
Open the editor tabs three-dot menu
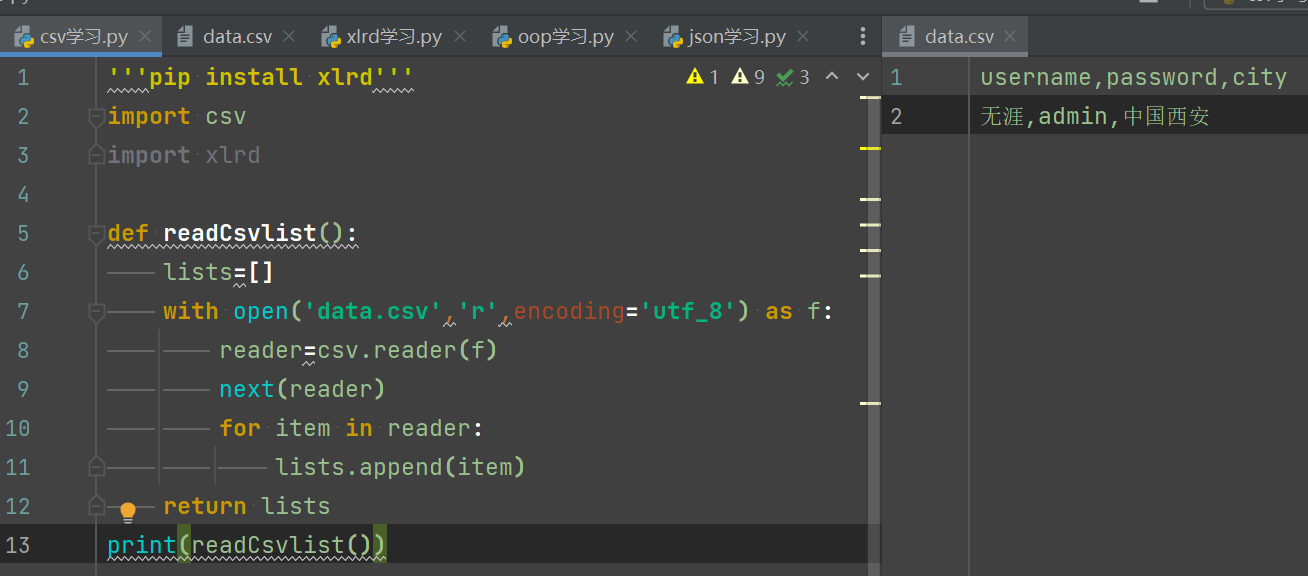click(863, 37)
